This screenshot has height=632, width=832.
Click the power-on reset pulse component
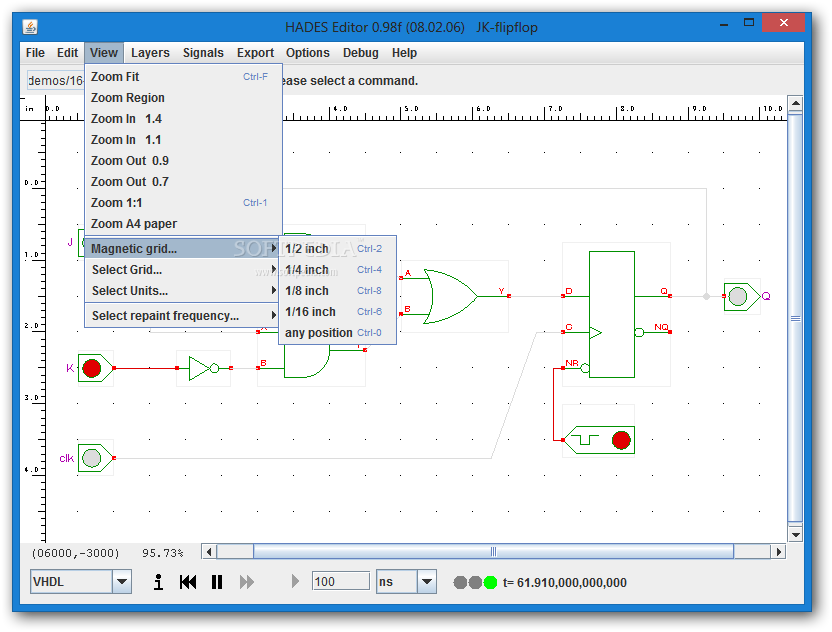pyautogui.click(x=599, y=440)
